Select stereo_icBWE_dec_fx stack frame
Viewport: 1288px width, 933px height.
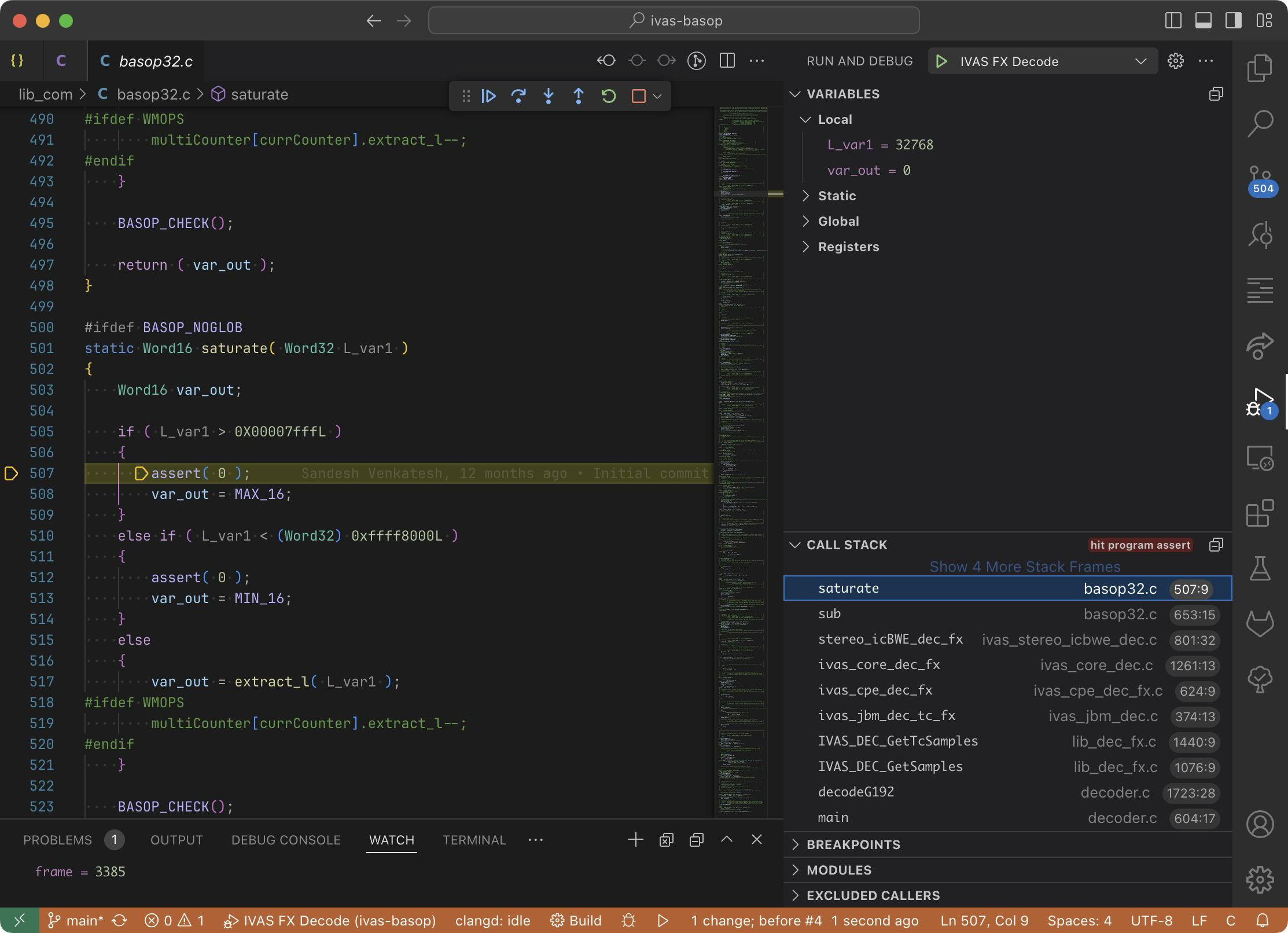click(x=890, y=639)
